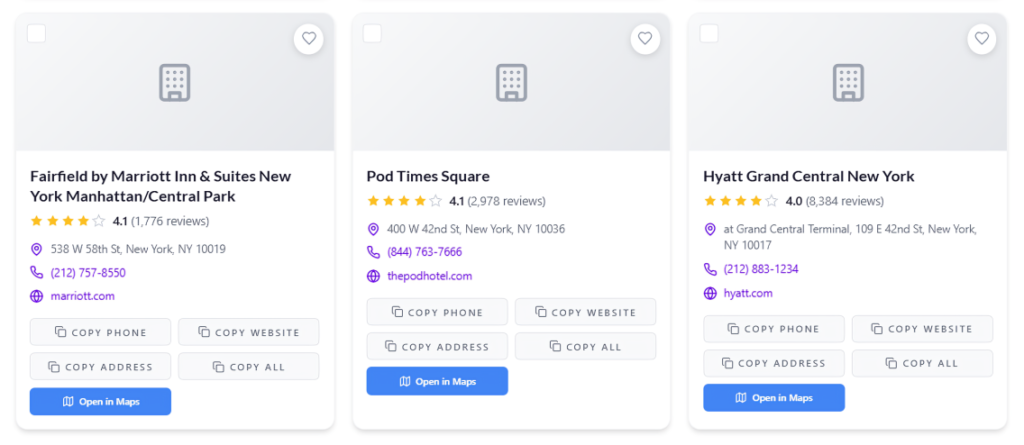
Task: Click the 1,776 reviews text
Action: 170,221
